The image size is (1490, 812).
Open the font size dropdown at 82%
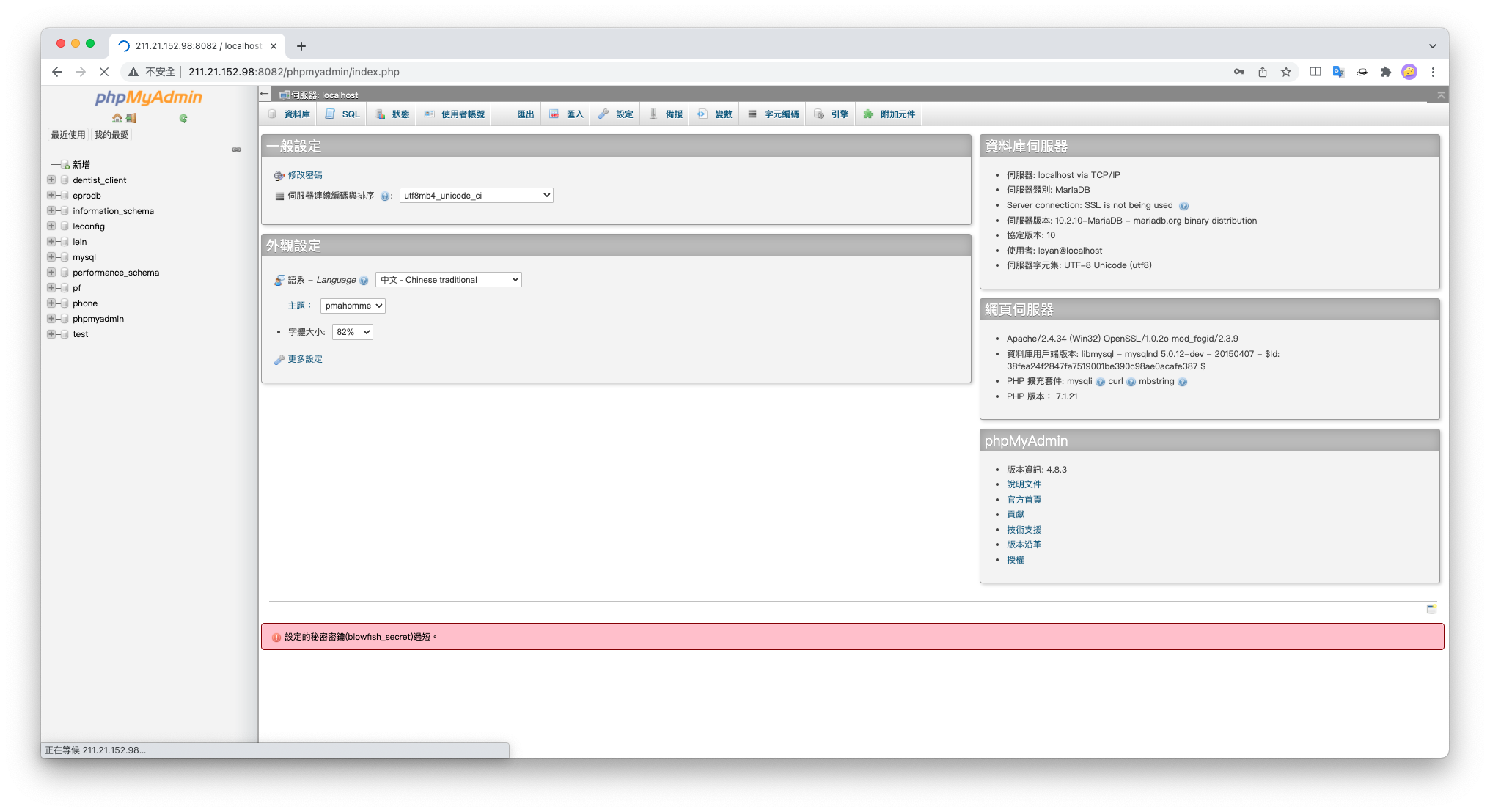[x=353, y=332]
